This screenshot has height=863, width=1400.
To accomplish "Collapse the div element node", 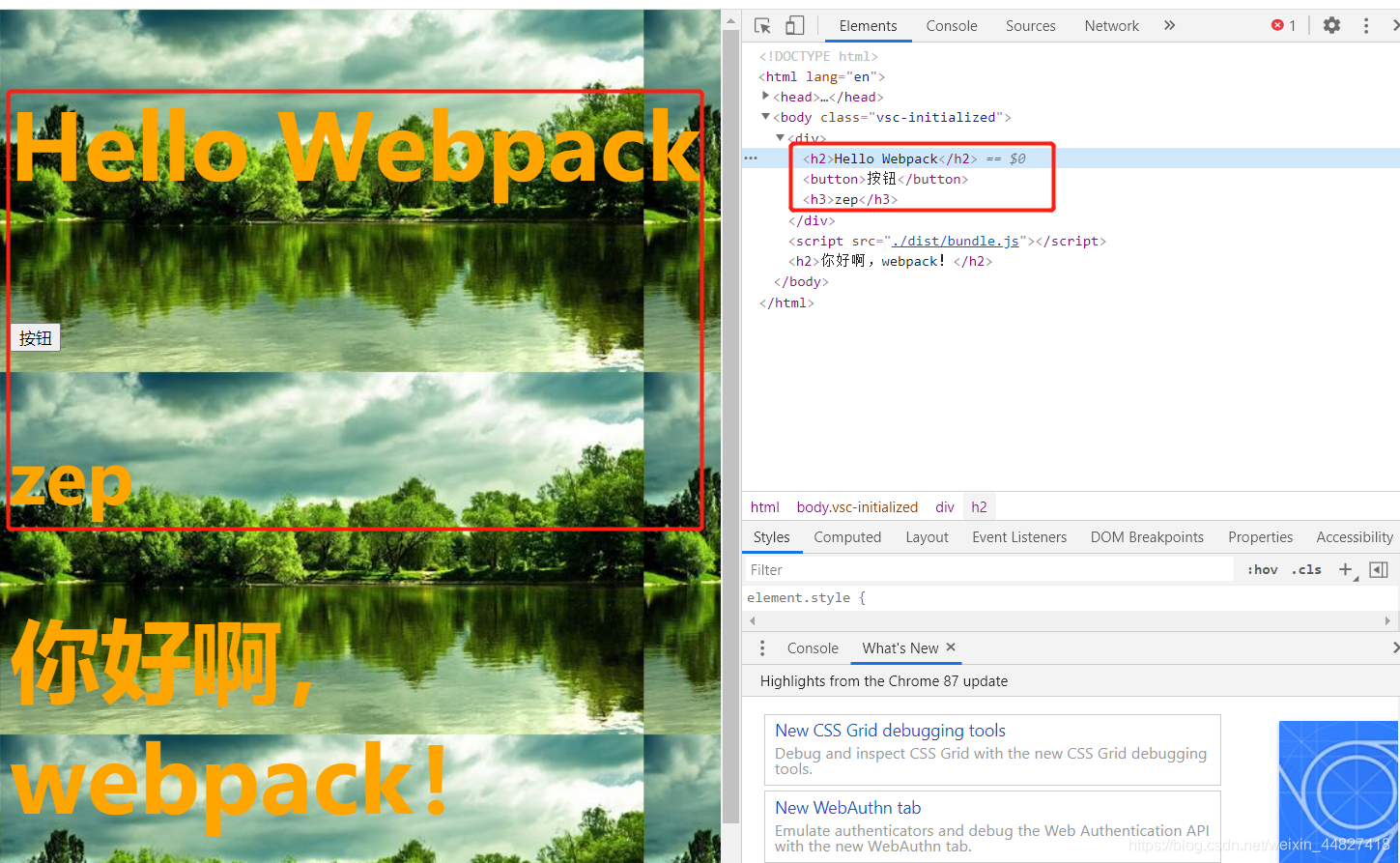I will click(780, 137).
